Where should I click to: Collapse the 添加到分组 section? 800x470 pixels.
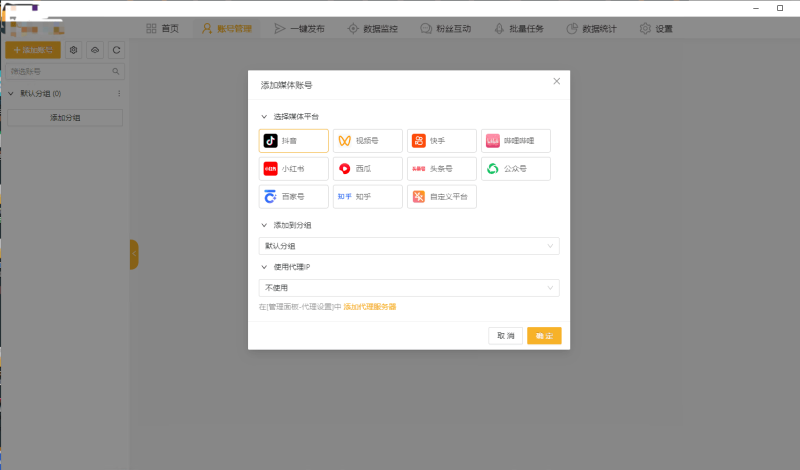264,225
